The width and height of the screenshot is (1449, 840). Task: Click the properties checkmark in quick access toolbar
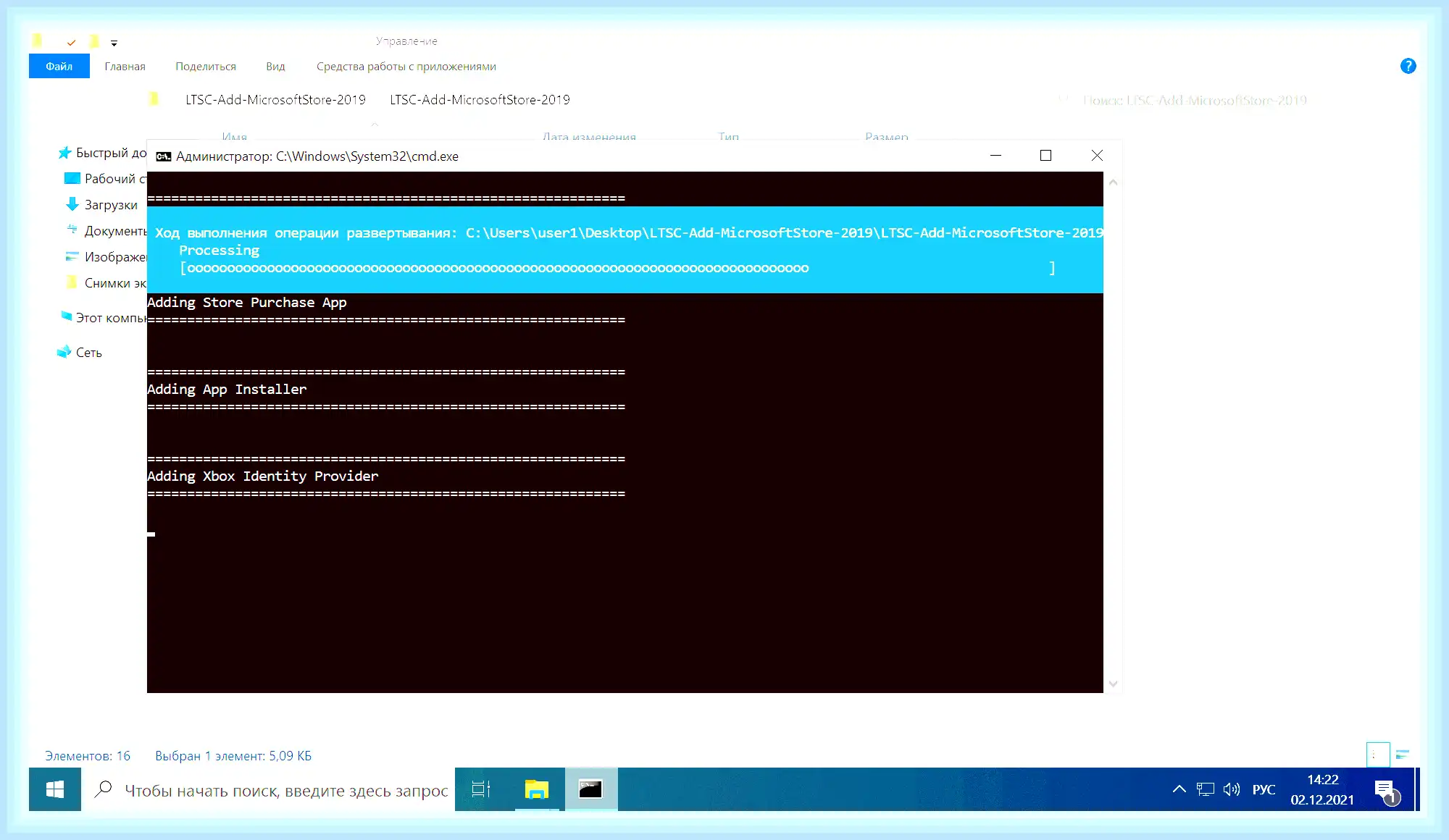71,42
